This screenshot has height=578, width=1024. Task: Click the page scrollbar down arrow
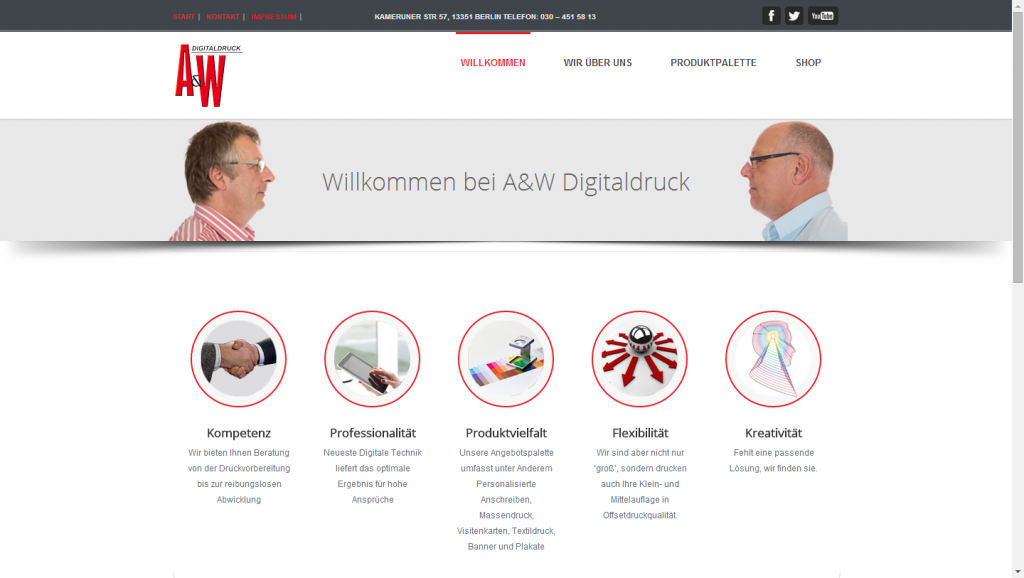click(x=1018, y=572)
